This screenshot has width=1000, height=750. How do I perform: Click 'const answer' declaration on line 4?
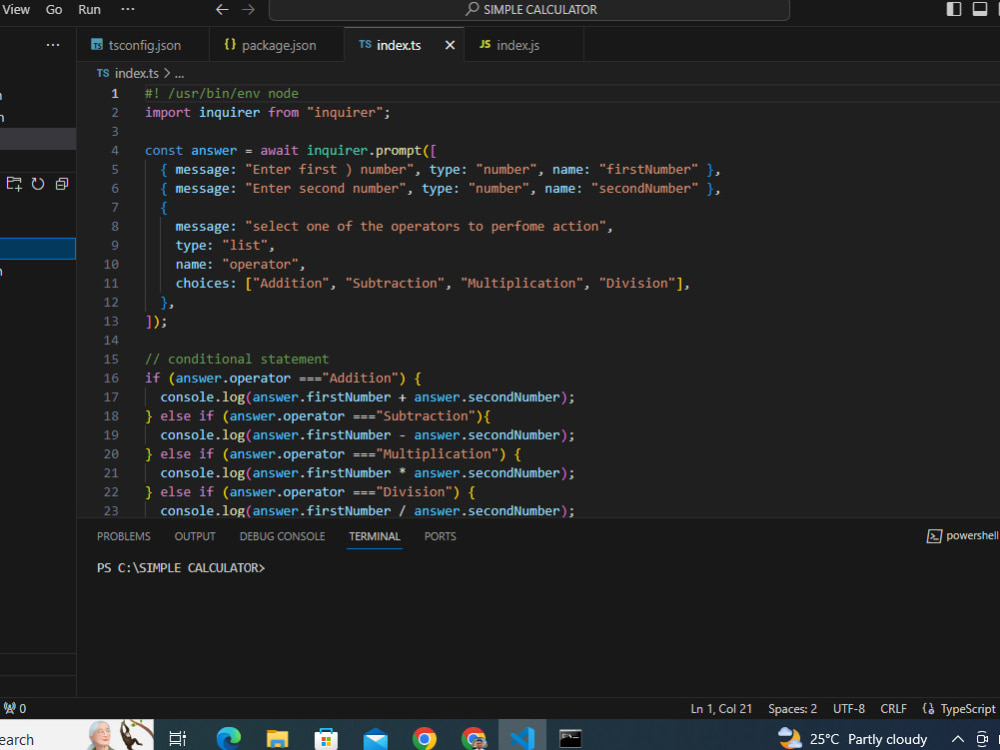tap(191, 151)
